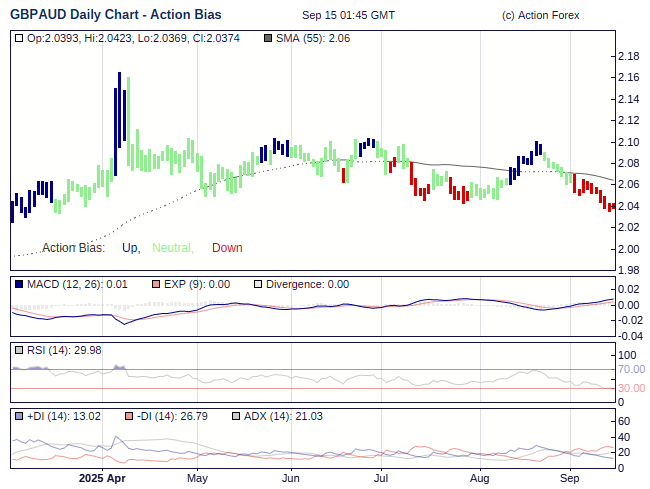This screenshot has height=489, width=650.
Task: Select the green 'Neutral' Action Bias label
Action: pyautogui.click(x=172, y=248)
